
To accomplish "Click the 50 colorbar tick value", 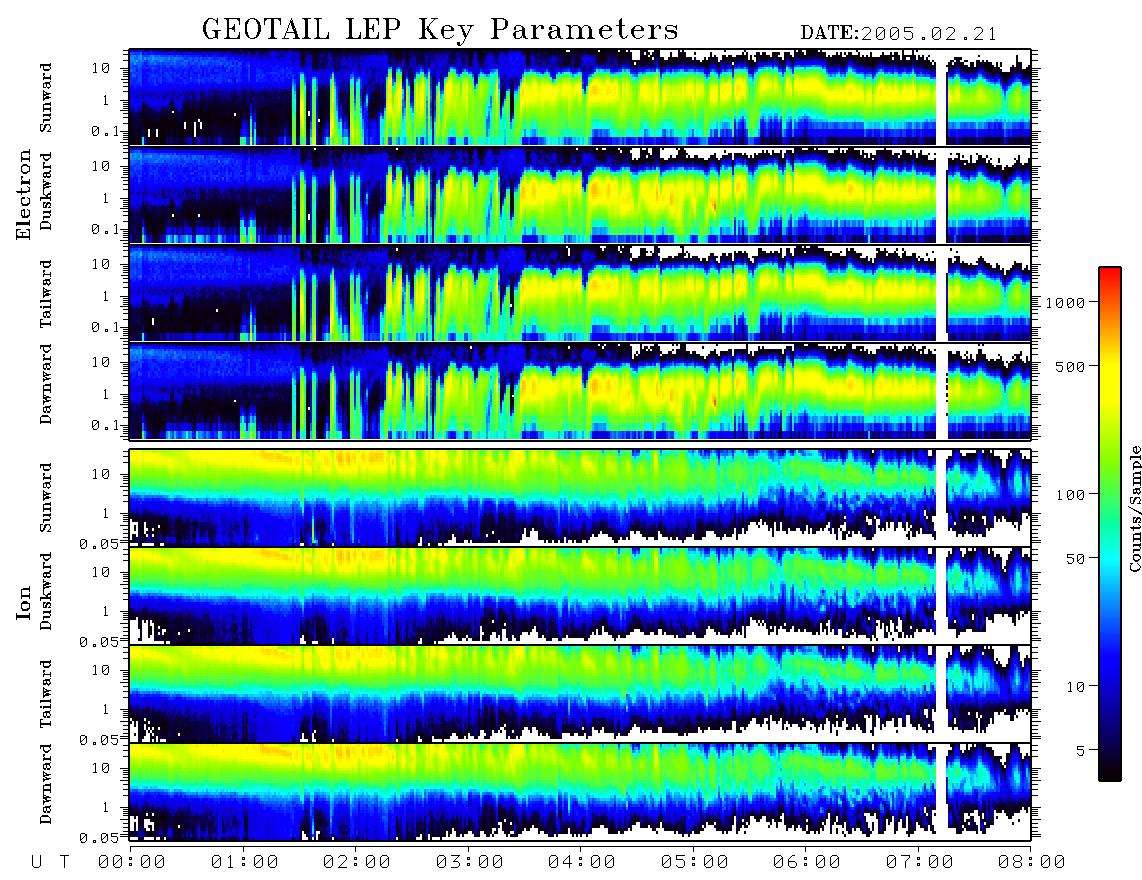I will (1075, 559).
